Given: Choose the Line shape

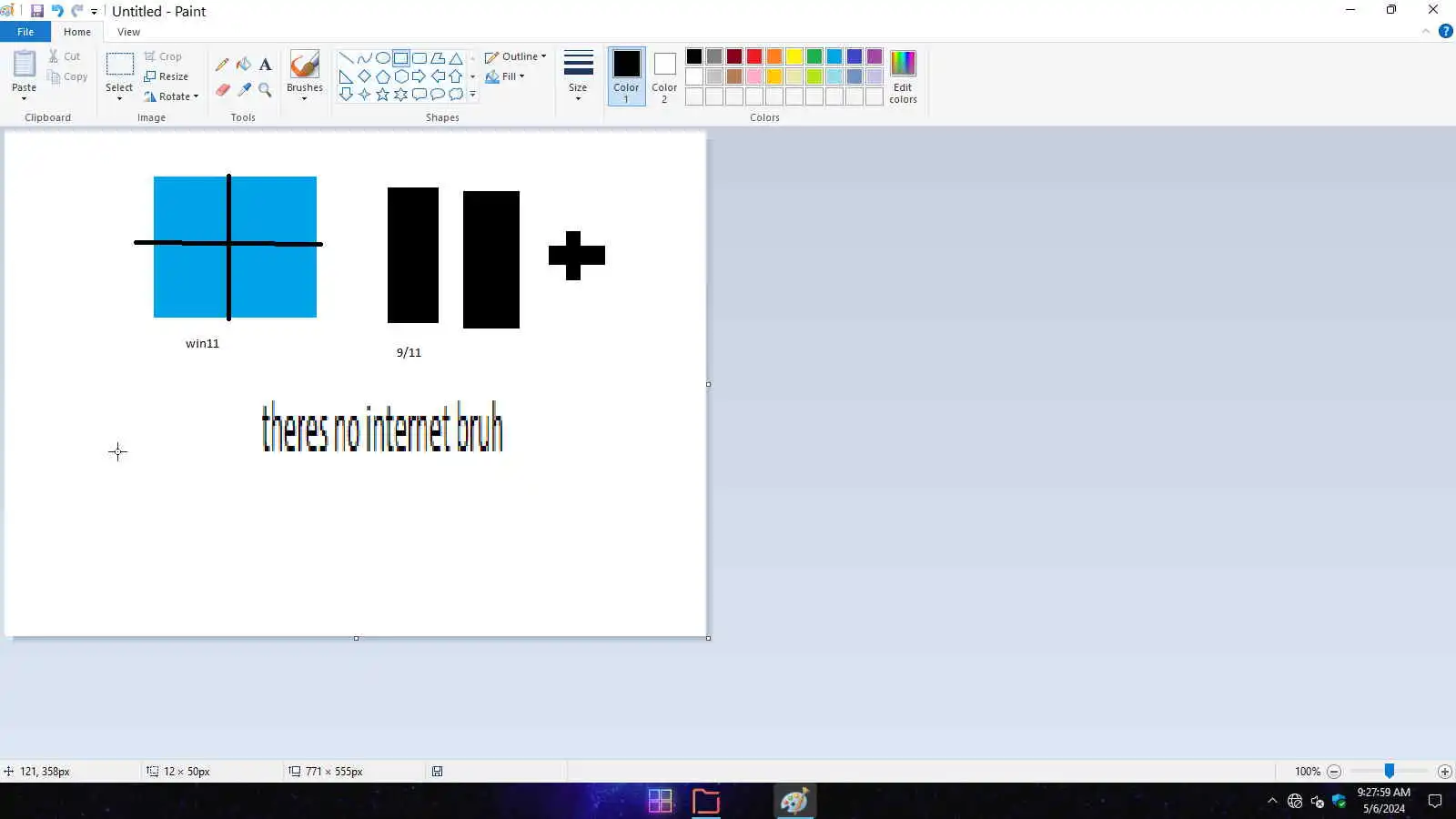Looking at the screenshot, I should coord(346,58).
